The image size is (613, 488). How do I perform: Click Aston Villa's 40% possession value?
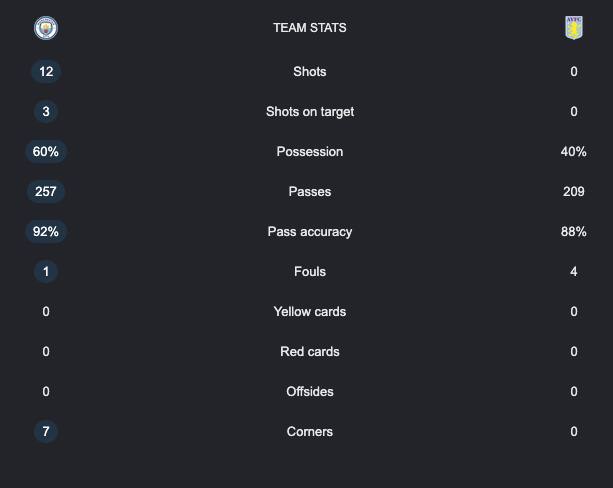[574, 152]
